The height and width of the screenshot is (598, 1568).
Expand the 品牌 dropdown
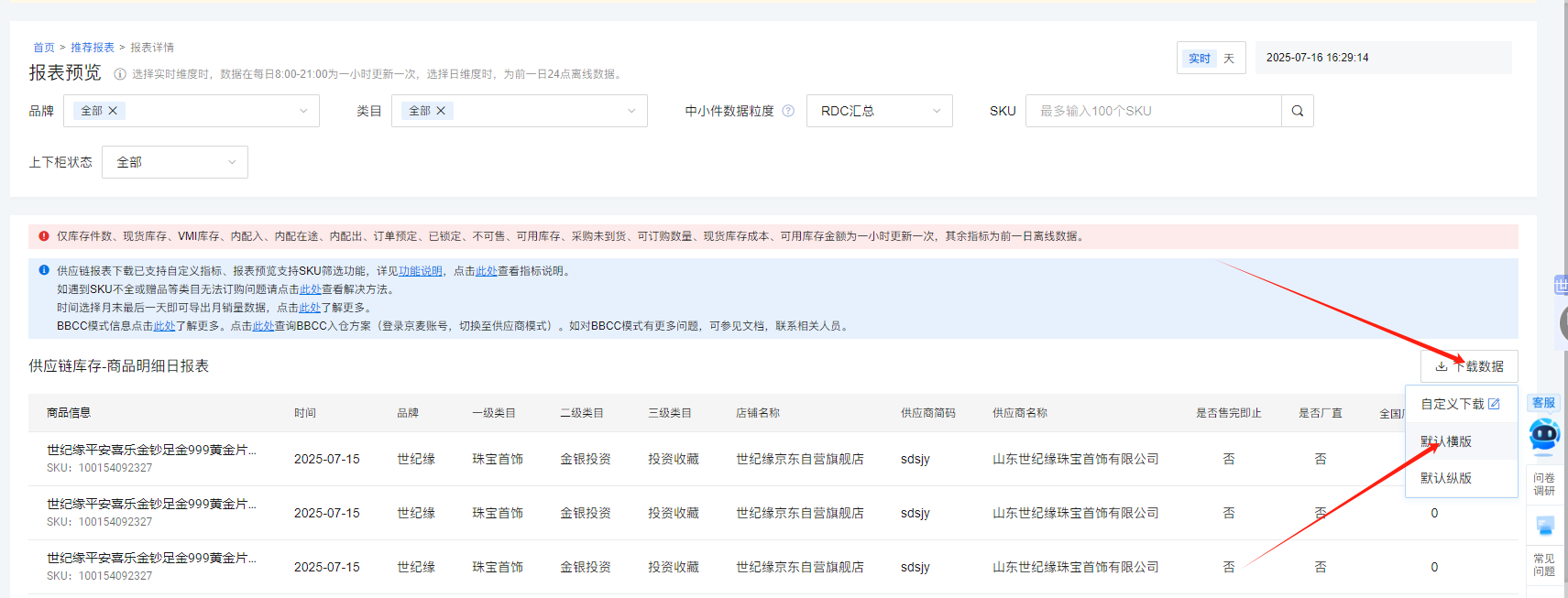pyautogui.click(x=303, y=111)
